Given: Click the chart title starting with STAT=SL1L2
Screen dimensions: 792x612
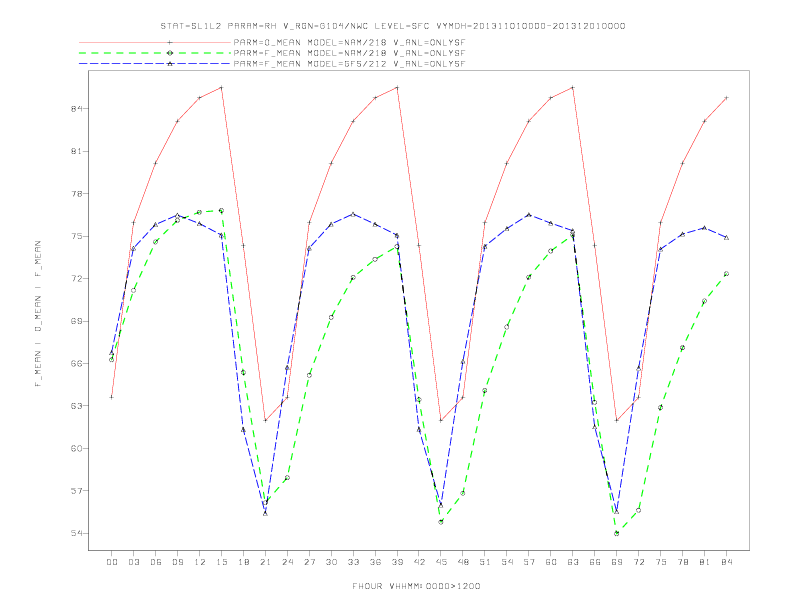Looking at the screenshot, I should coord(392,26).
